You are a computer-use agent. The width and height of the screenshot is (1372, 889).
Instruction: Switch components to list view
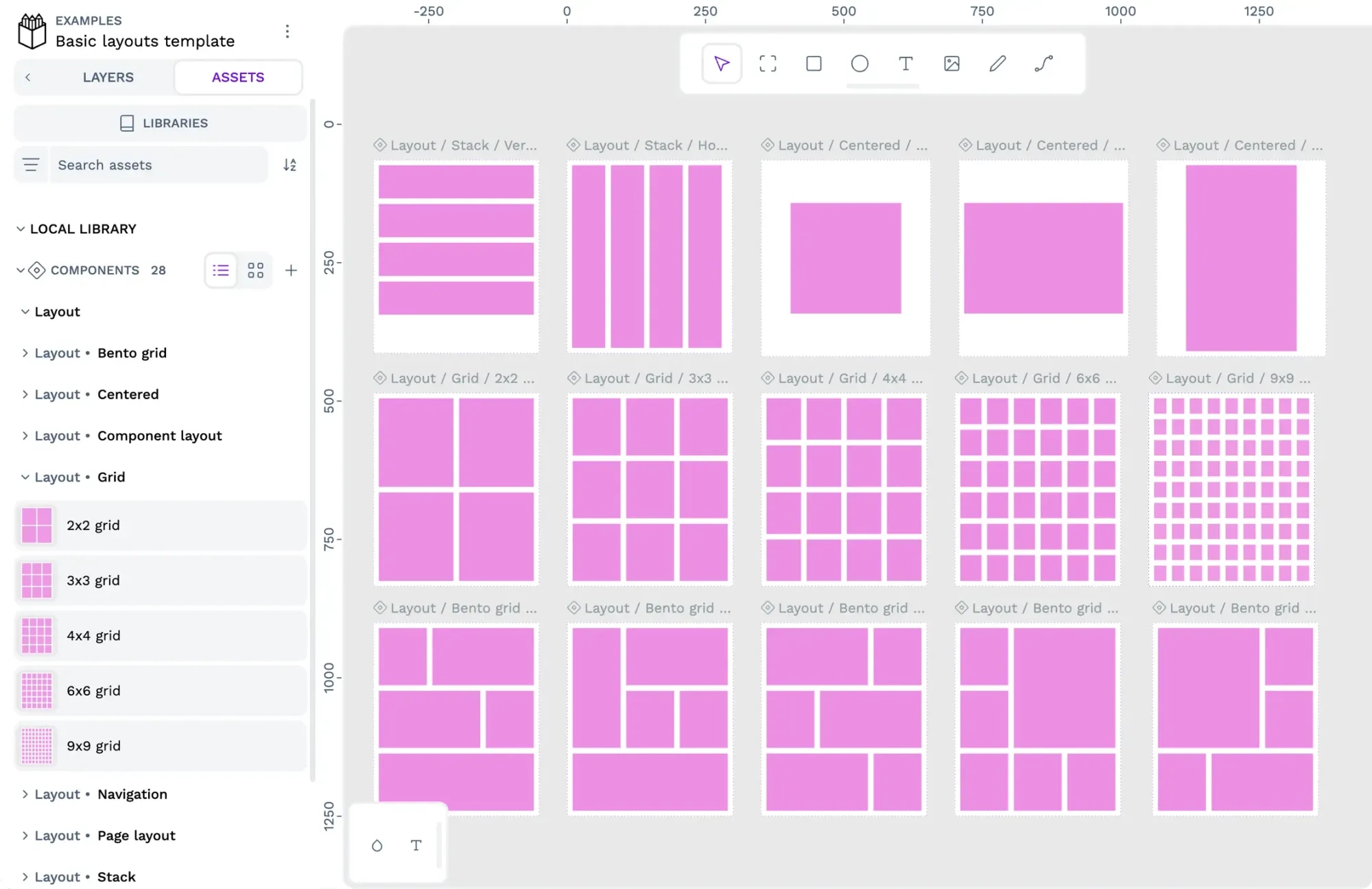221,270
